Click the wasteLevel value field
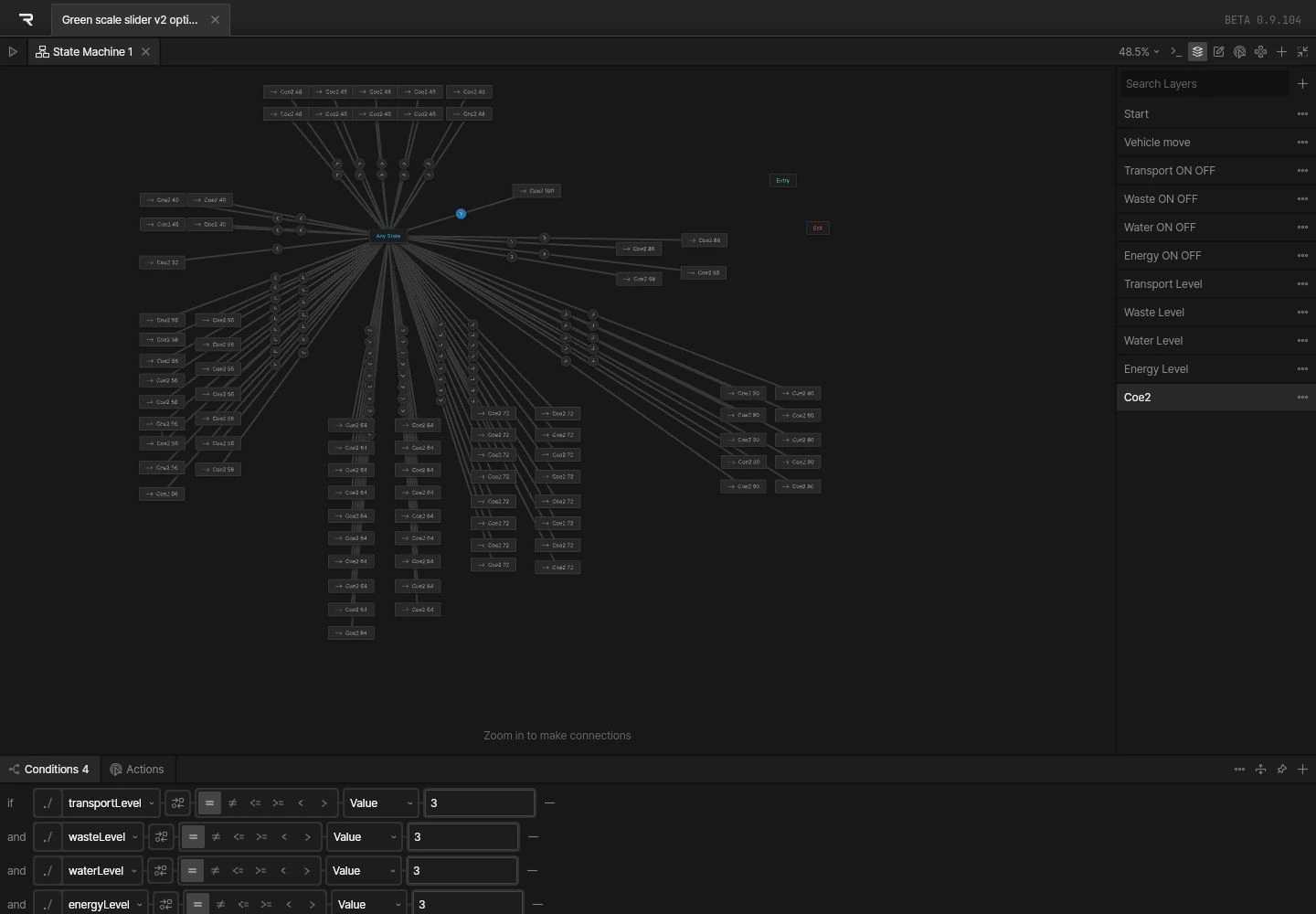The height and width of the screenshot is (914, 1316). click(x=463, y=837)
